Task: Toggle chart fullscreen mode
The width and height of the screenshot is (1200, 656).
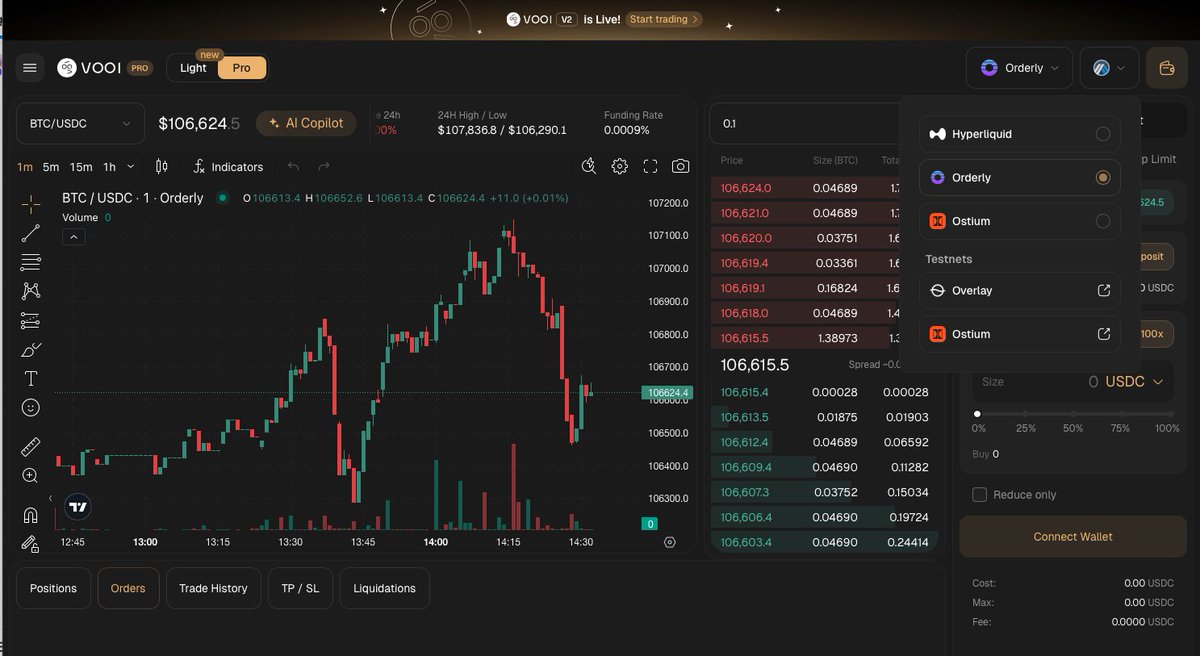Action: tap(650, 167)
